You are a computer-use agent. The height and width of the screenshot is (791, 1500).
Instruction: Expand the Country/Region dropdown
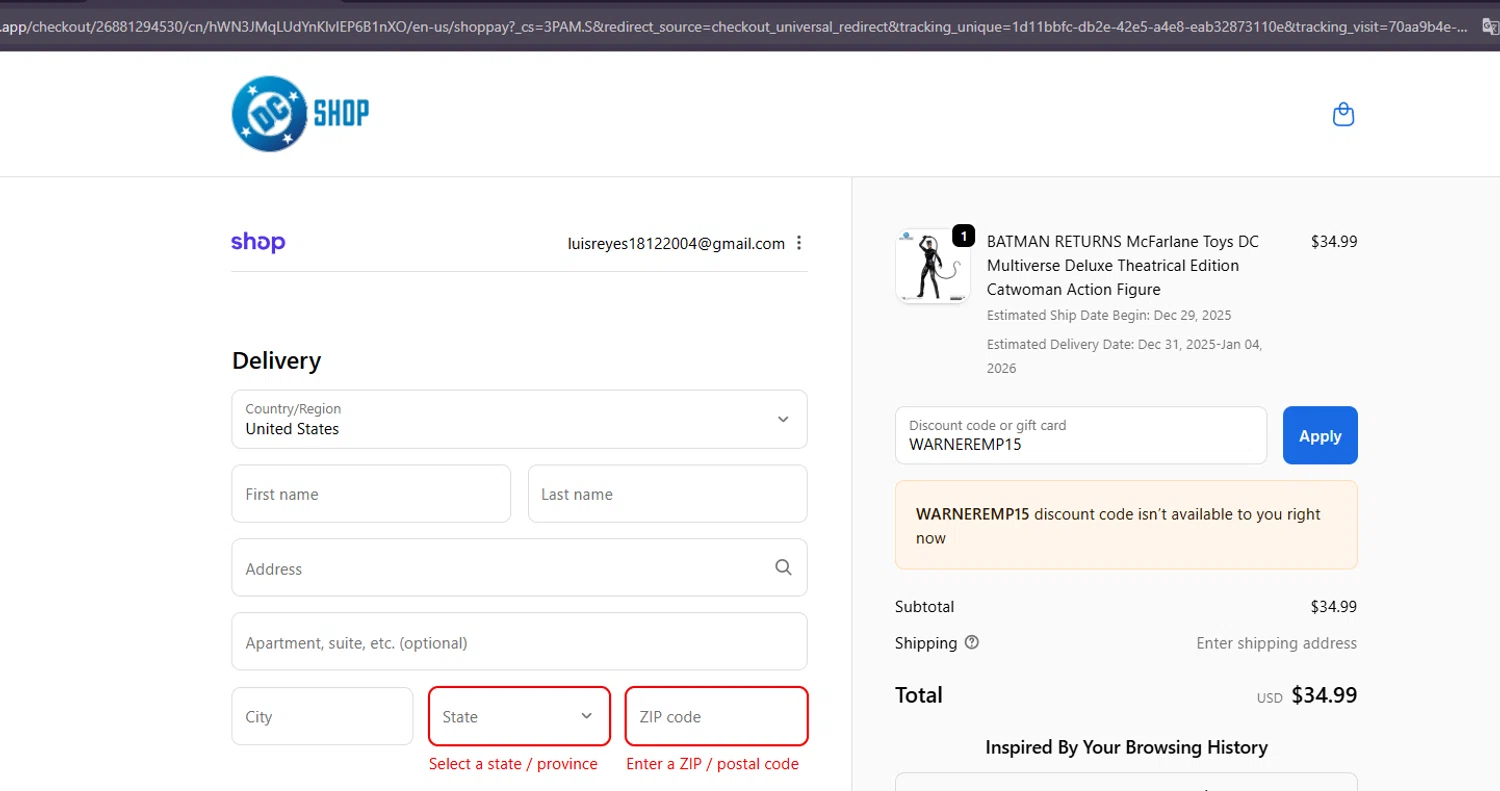[x=519, y=419]
